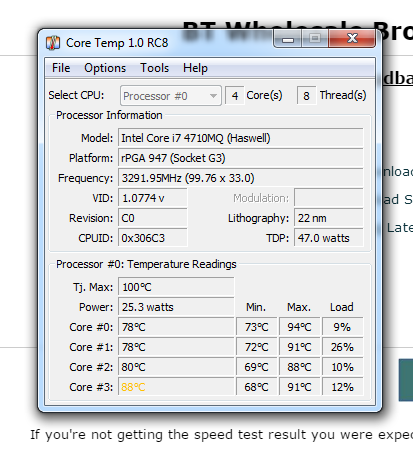
Task: Click Core #3 minimum temperature 68°C
Action: click(256, 387)
